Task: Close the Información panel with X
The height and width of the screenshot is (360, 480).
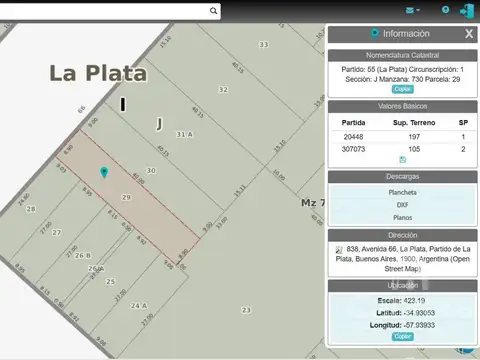Action: [469, 34]
